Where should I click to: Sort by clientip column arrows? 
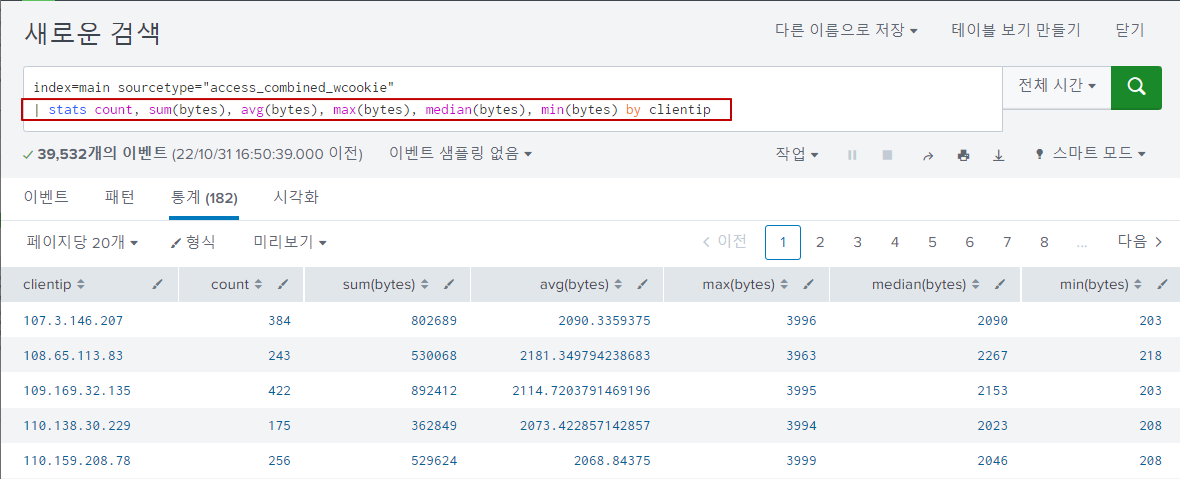pyautogui.click(x=81, y=284)
